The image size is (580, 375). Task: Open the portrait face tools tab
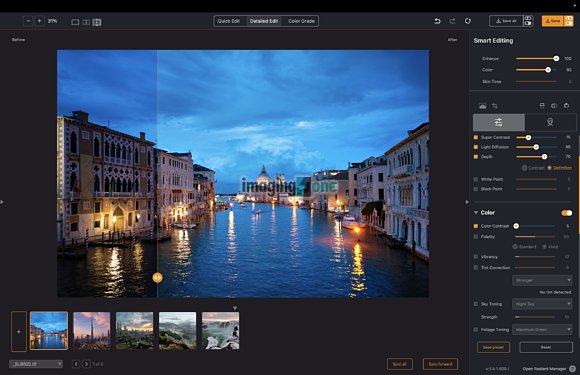coord(550,122)
